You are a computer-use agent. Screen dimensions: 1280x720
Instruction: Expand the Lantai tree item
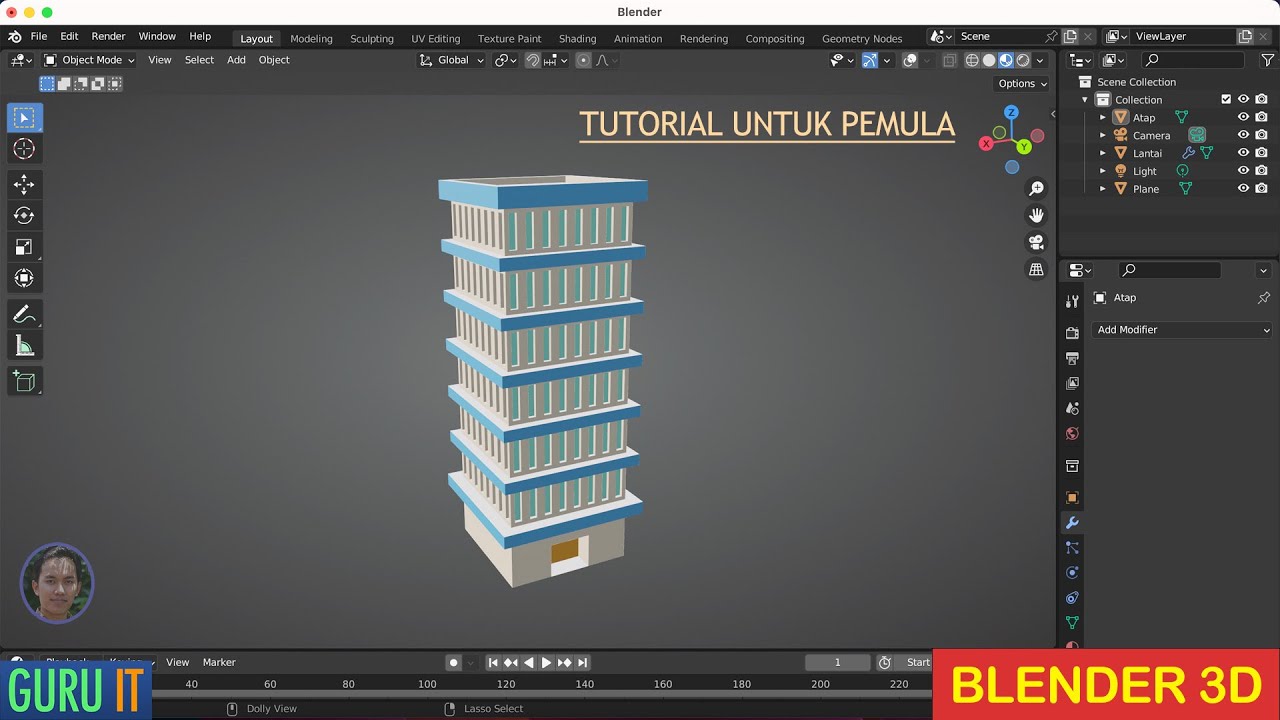pyautogui.click(x=1103, y=153)
